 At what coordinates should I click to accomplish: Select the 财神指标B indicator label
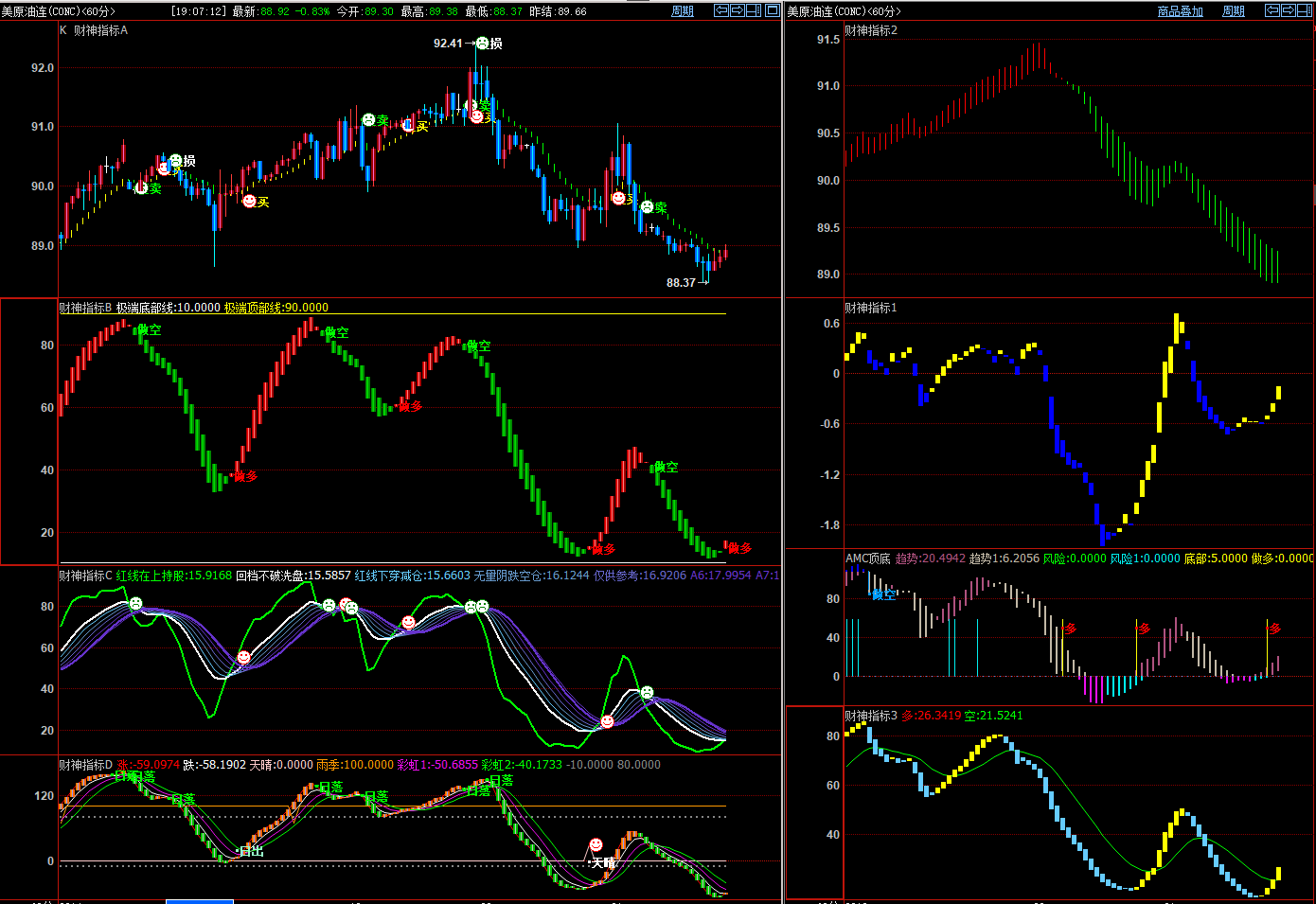85,308
